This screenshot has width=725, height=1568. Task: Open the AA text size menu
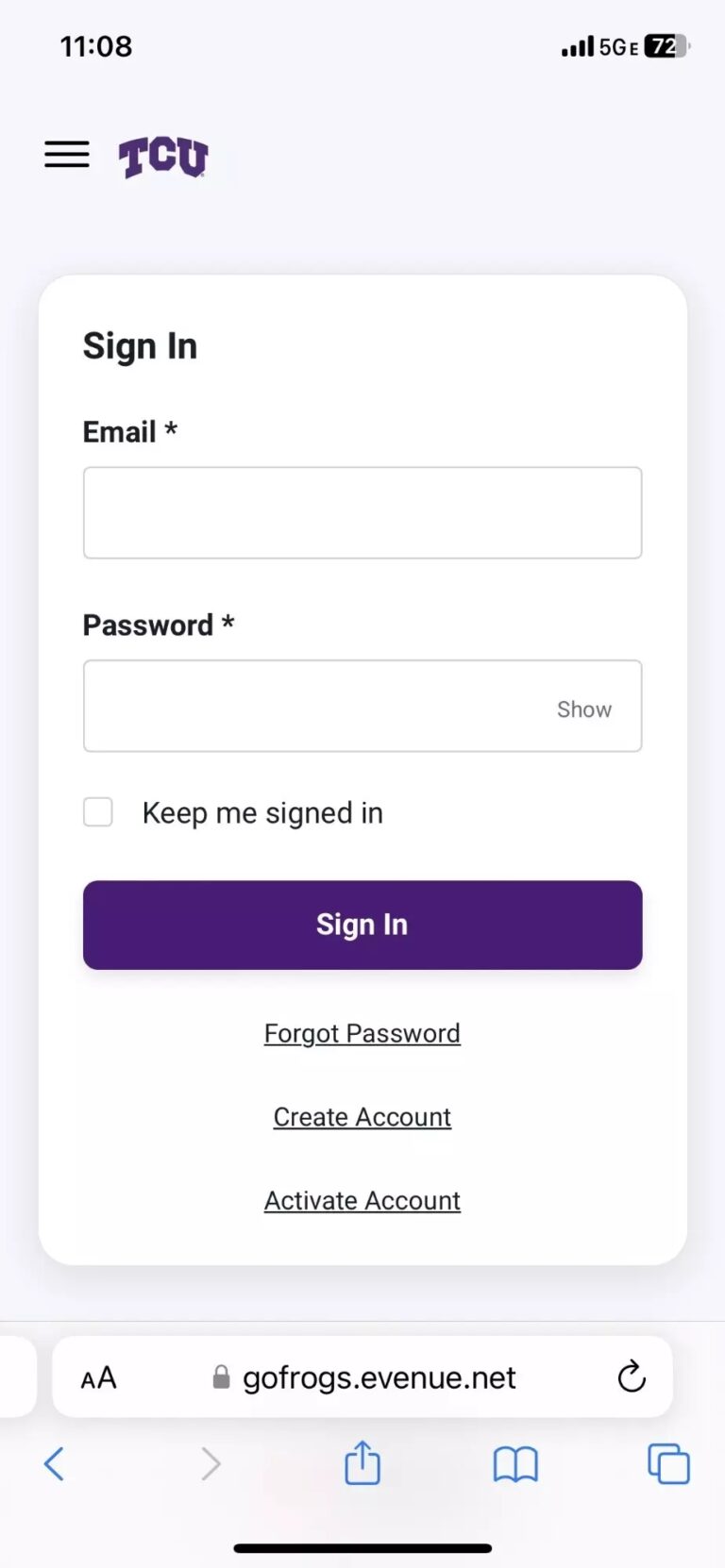99,1377
